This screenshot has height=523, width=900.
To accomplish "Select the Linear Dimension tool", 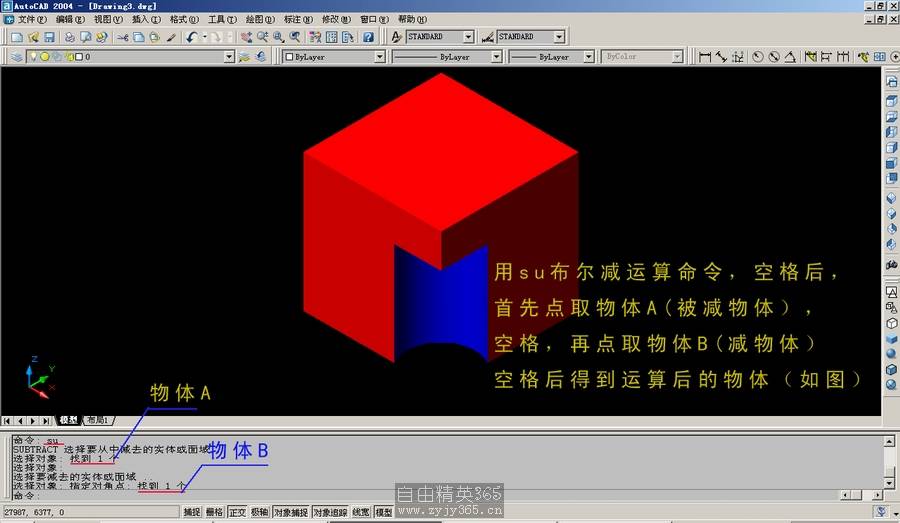I will pos(705,57).
